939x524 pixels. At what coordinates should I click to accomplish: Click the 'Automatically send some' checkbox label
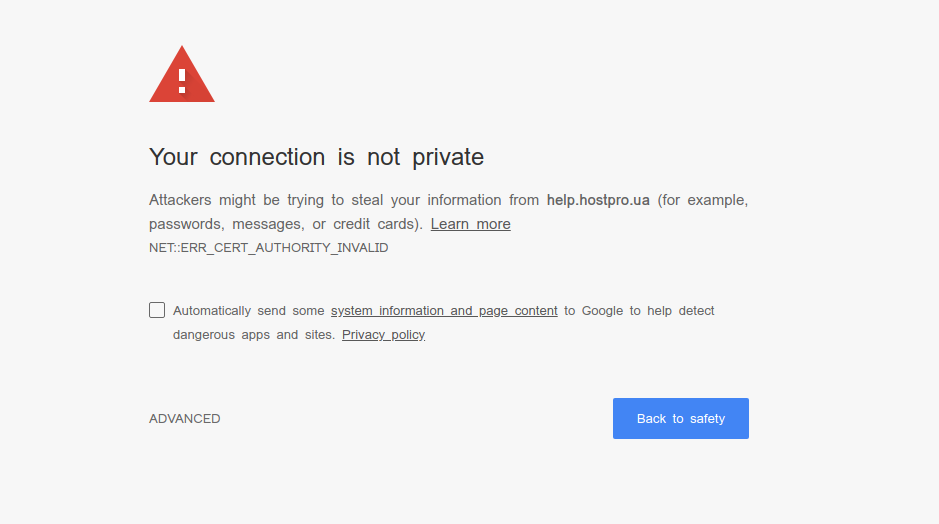249,311
